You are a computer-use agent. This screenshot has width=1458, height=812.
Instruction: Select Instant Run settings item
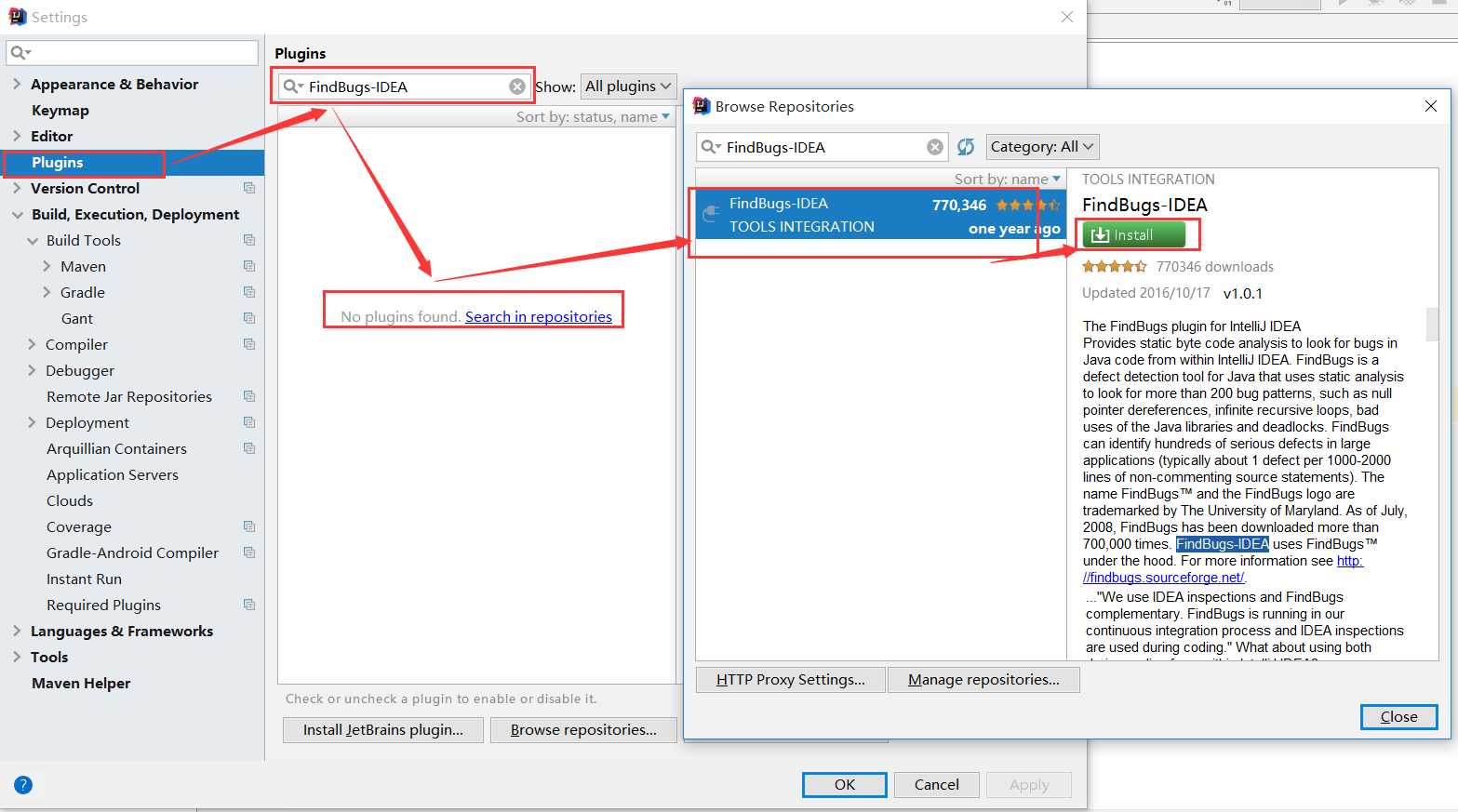pos(84,579)
